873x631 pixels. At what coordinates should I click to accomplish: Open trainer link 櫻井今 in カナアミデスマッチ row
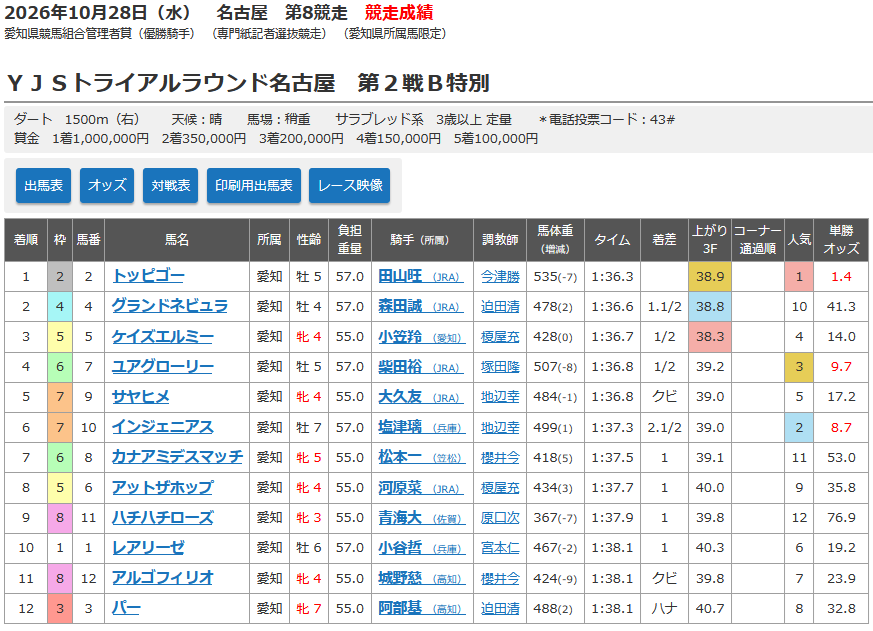(x=500, y=457)
